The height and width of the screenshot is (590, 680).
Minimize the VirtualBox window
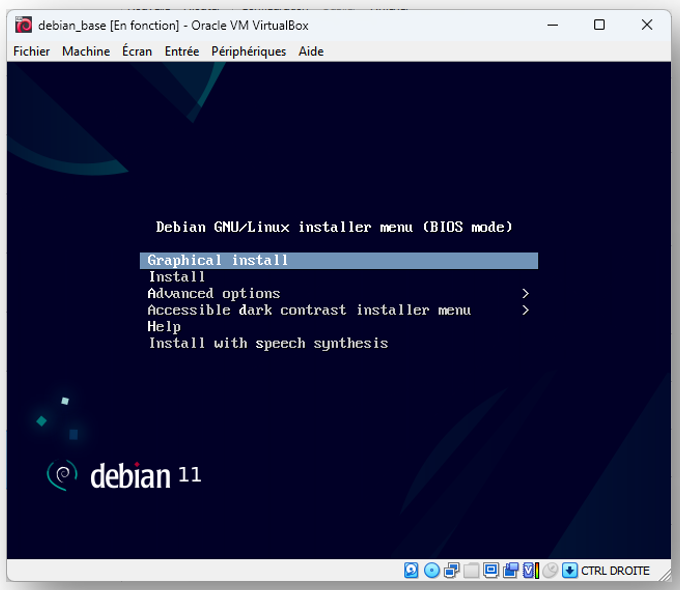point(552,25)
